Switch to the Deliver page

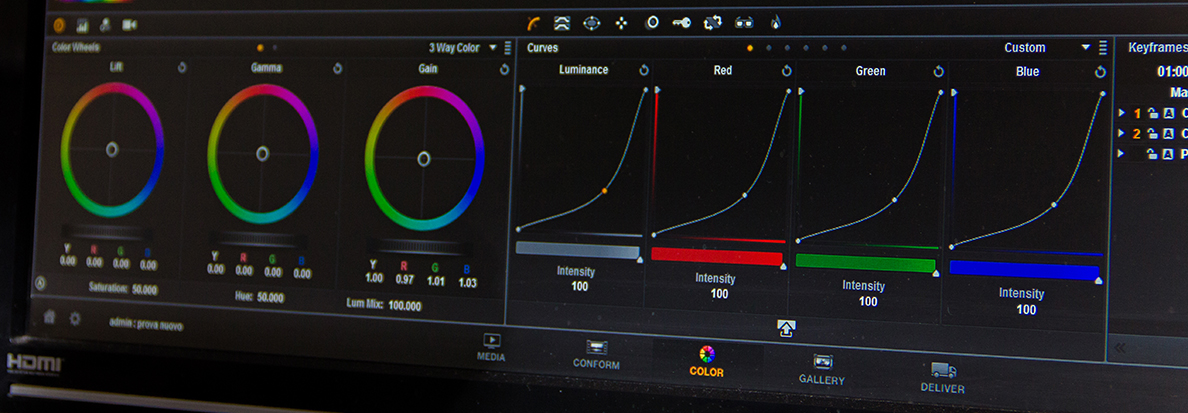pyautogui.click(x=942, y=377)
